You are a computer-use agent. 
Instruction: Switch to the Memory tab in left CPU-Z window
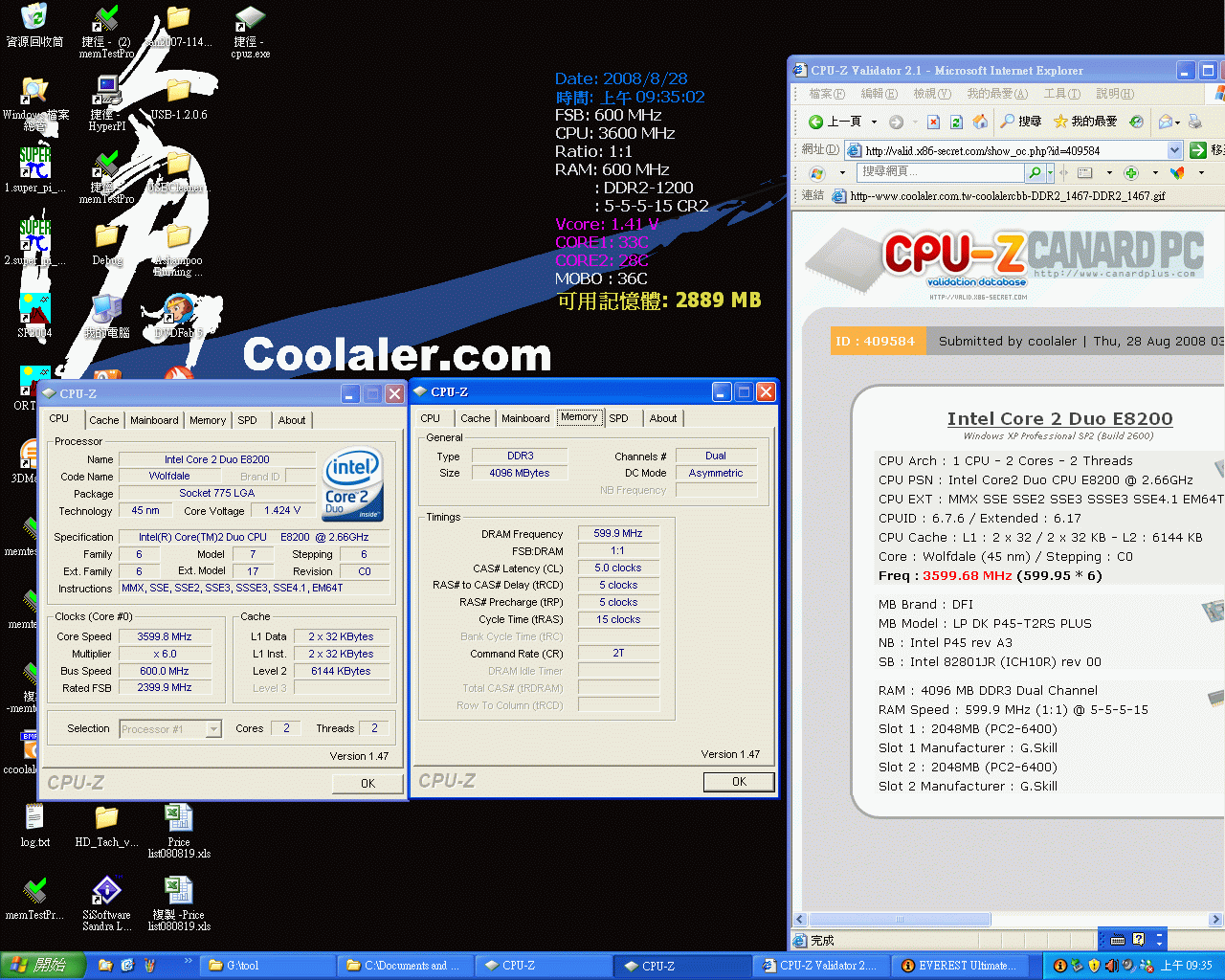(208, 420)
